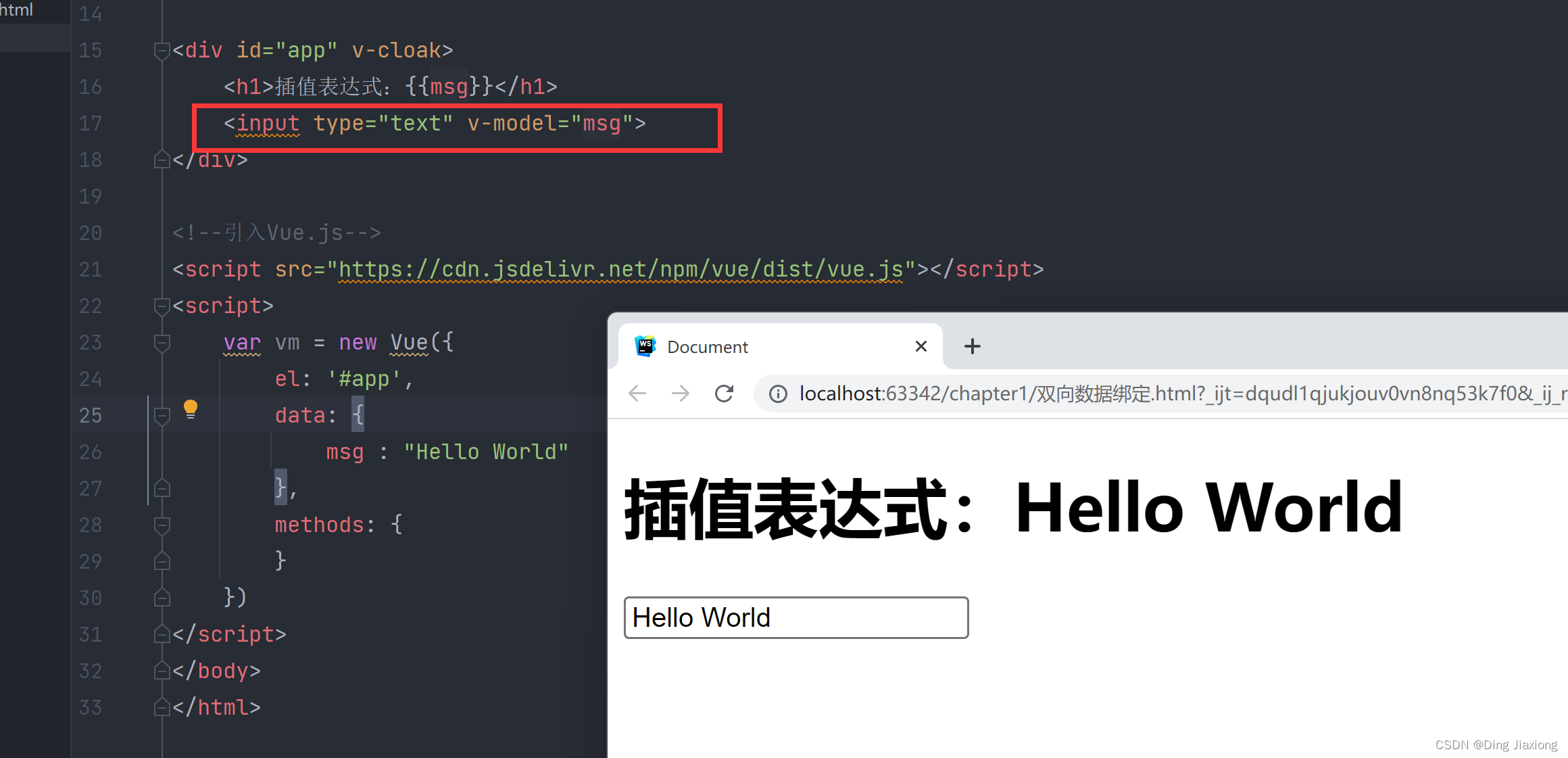Open the vue.js CDN link
Viewport: 1568px width, 758px height.
tap(620, 270)
